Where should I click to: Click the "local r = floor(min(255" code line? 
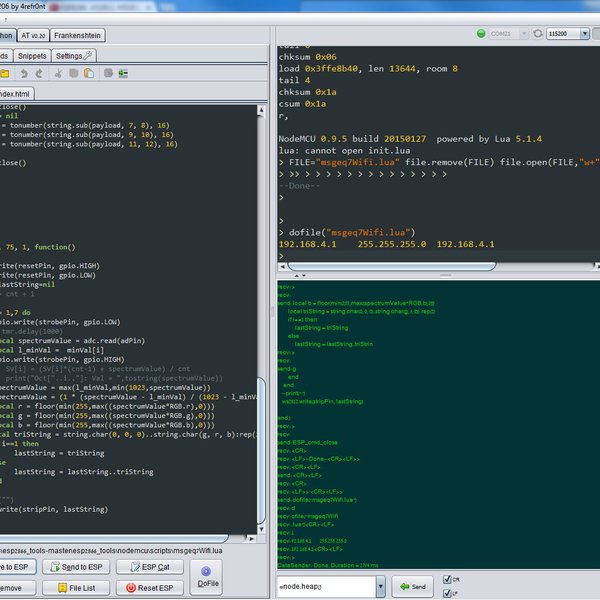click(107, 406)
